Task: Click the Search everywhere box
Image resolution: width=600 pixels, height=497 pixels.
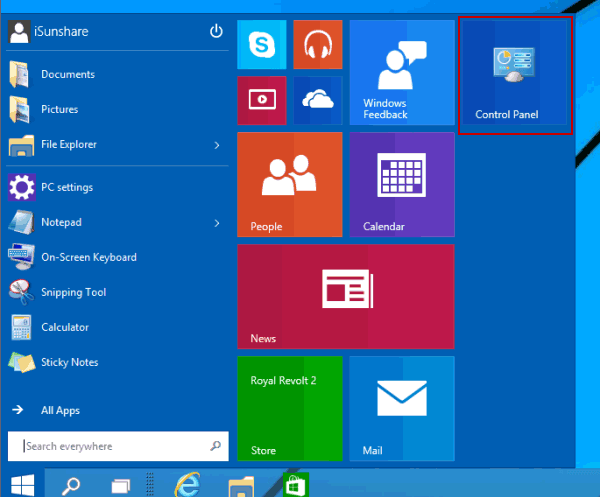Action: (118, 446)
